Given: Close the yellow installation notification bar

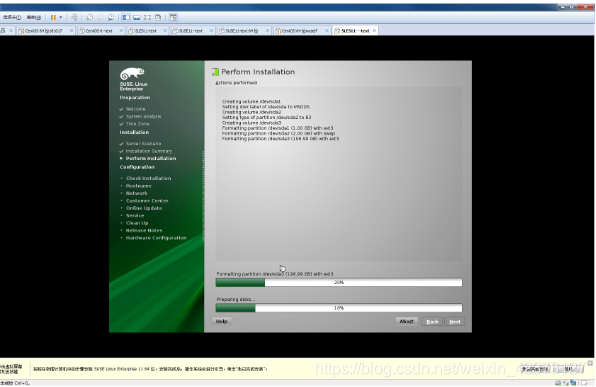Looking at the screenshot, I should click(590, 363).
